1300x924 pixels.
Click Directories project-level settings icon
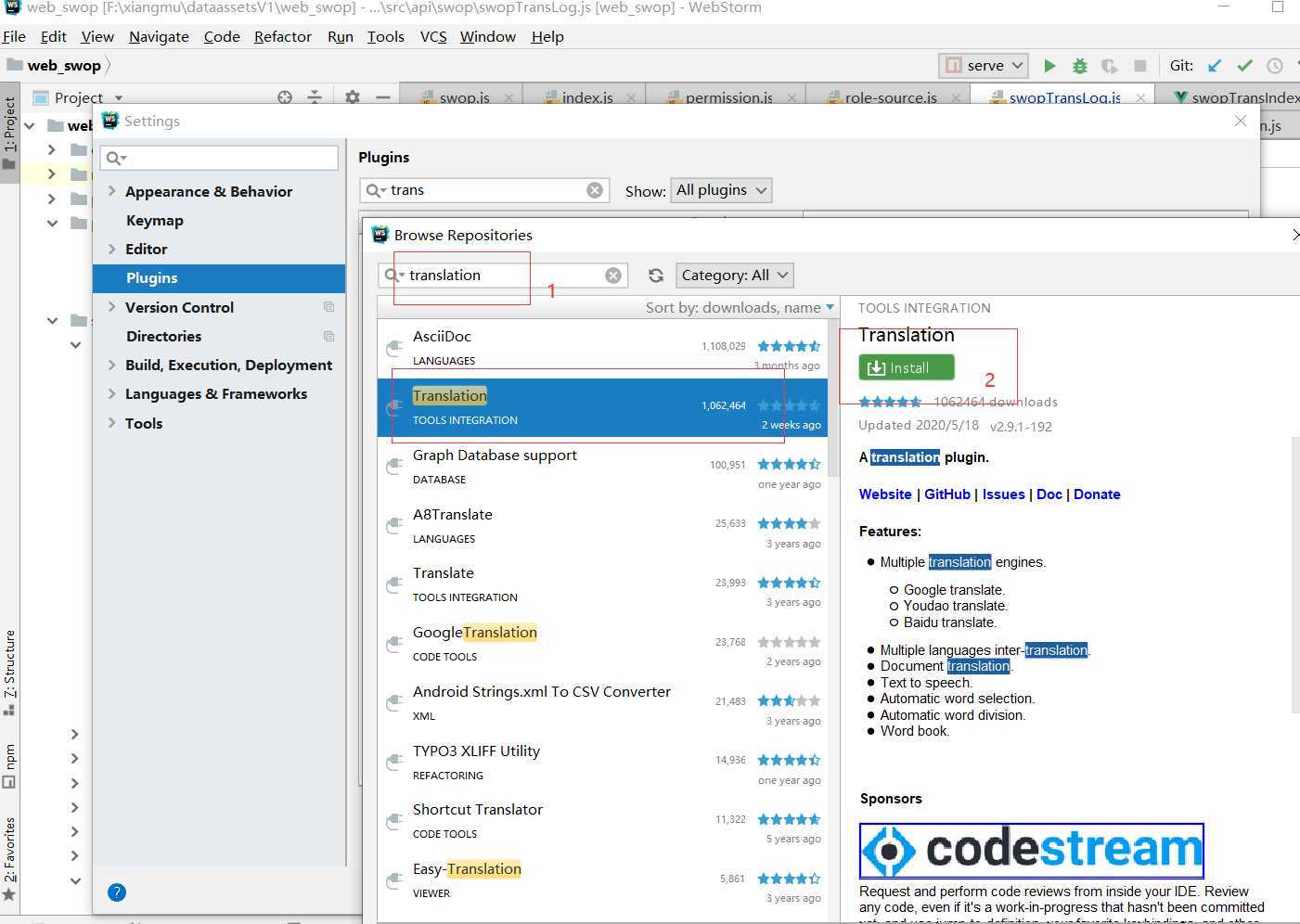pyautogui.click(x=328, y=336)
